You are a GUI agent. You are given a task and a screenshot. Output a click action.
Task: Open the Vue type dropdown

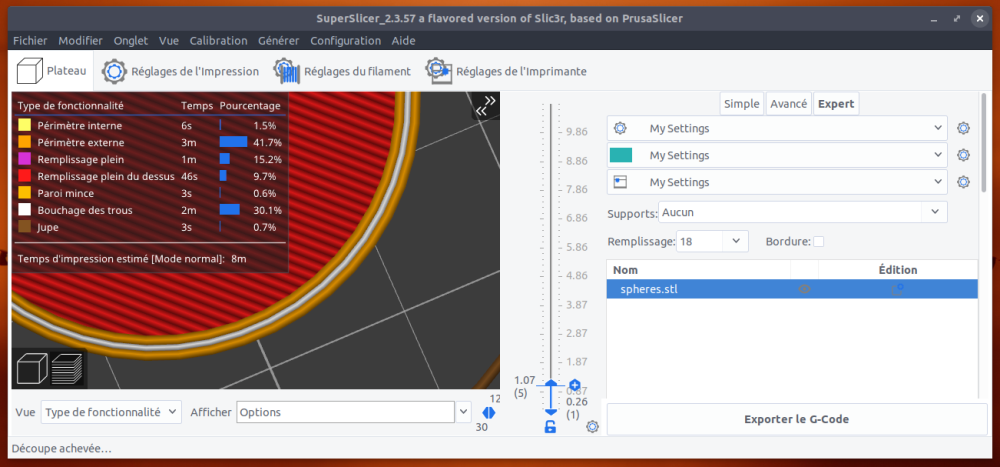[111, 412]
